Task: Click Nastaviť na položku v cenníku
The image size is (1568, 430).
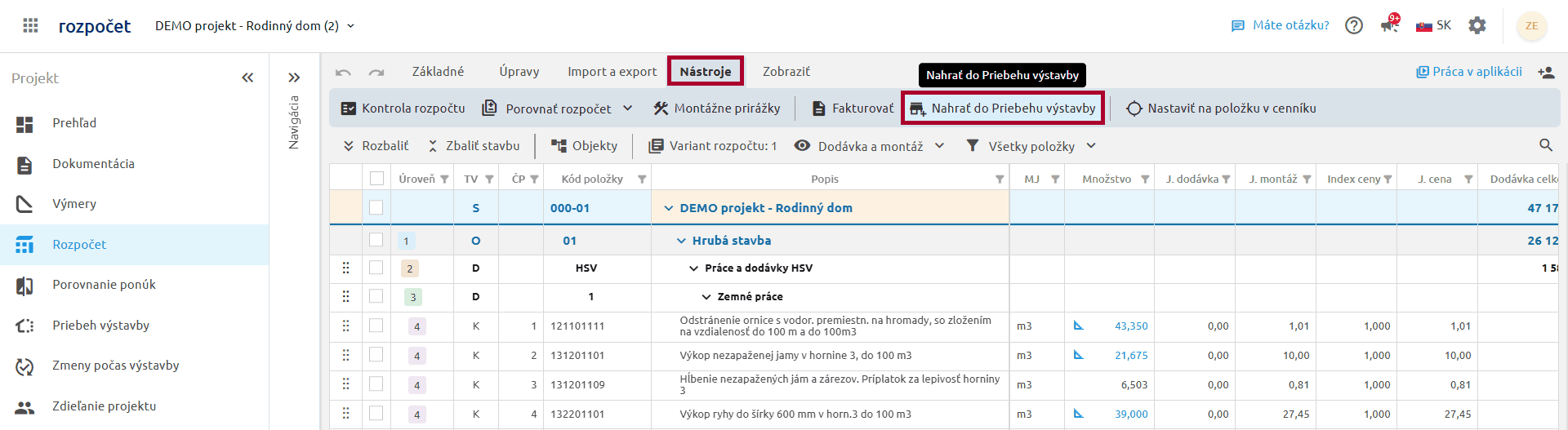Action: click(1221, 108)
